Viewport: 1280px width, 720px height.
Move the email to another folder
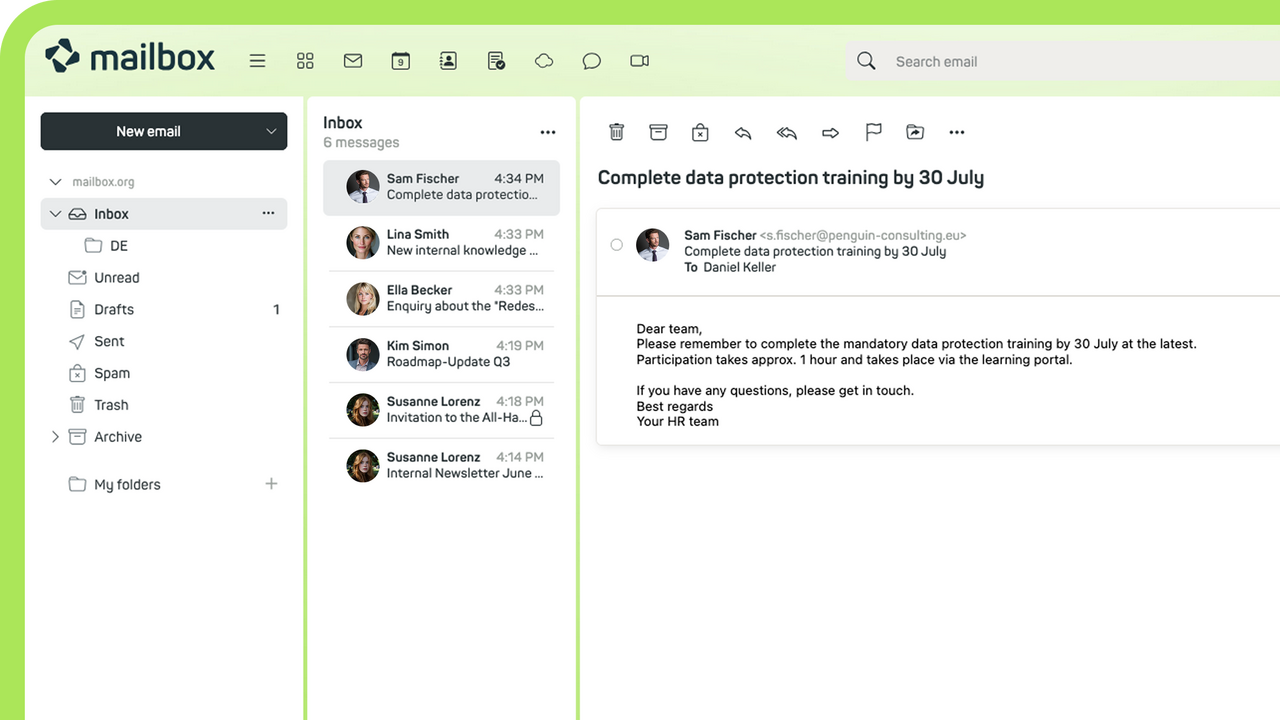tap(915, 132)
